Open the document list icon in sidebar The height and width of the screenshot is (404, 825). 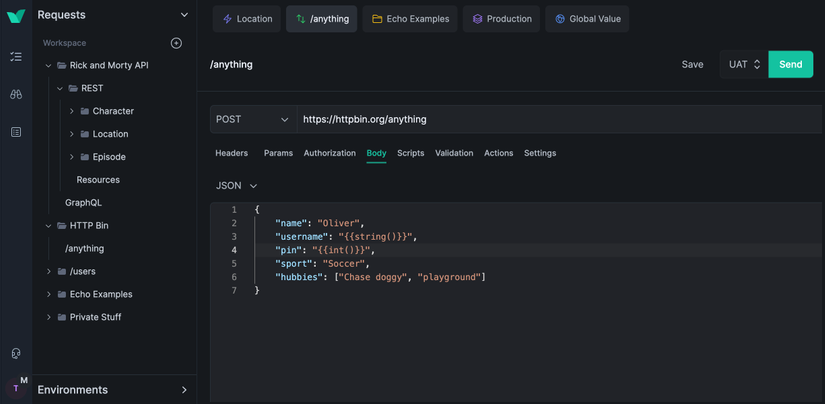(16, 132)
